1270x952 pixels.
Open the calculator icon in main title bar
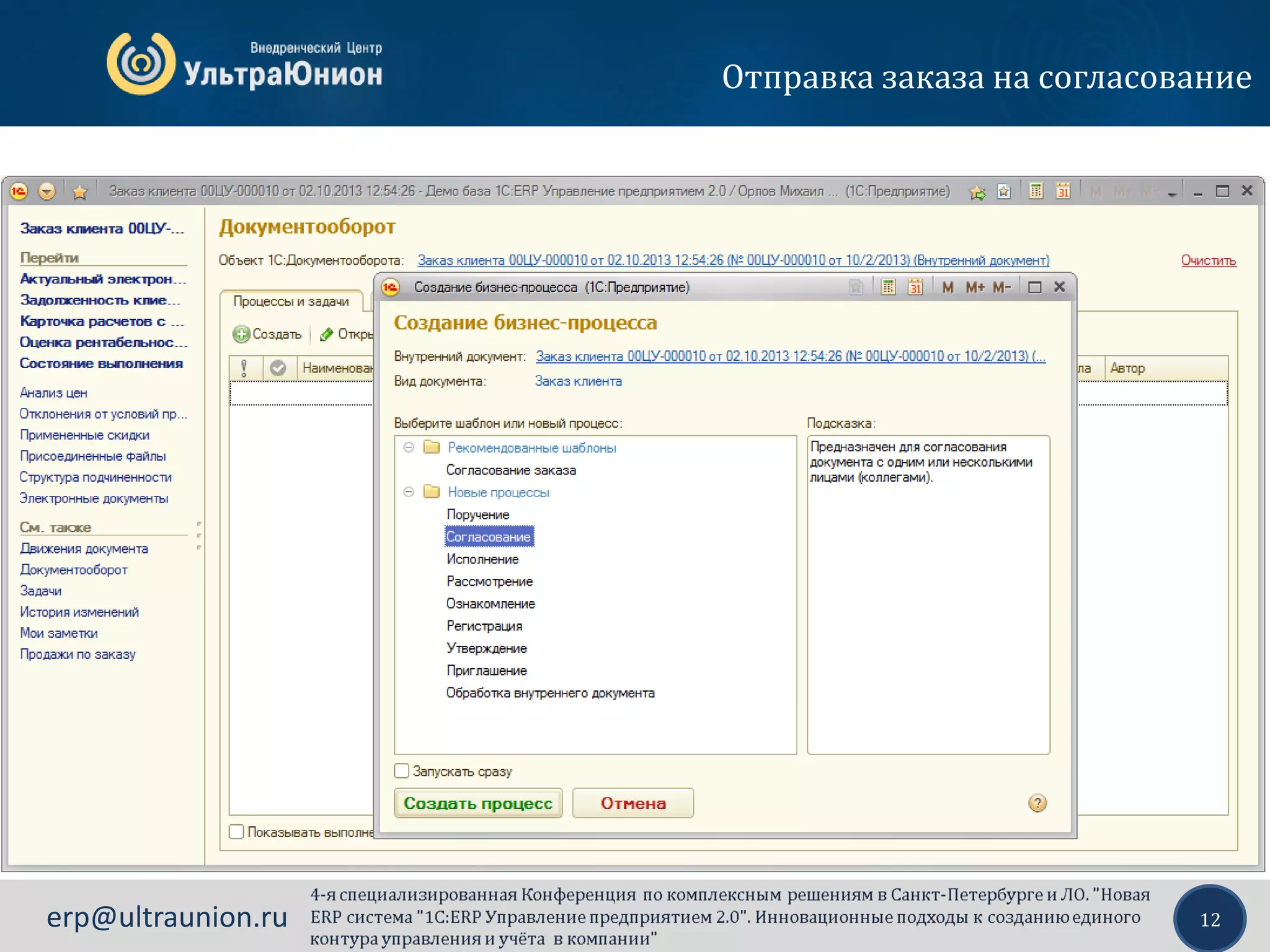[1036, 192]
